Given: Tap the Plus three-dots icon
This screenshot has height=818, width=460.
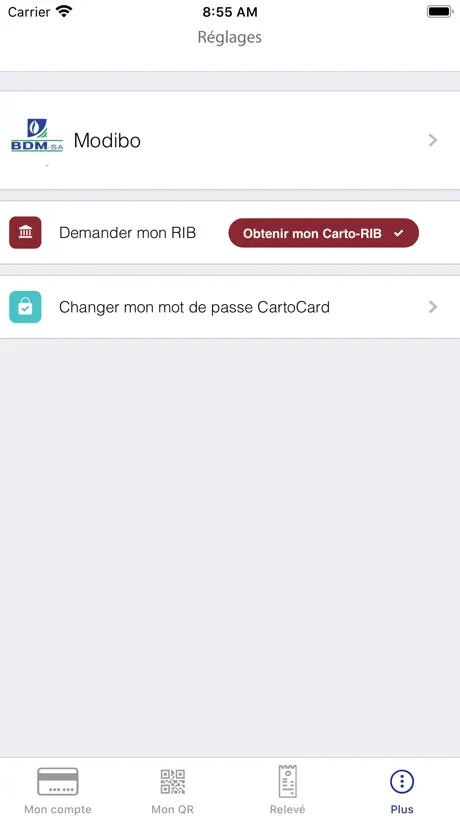Looking at the screenshot, I should [x=402, y=781].
